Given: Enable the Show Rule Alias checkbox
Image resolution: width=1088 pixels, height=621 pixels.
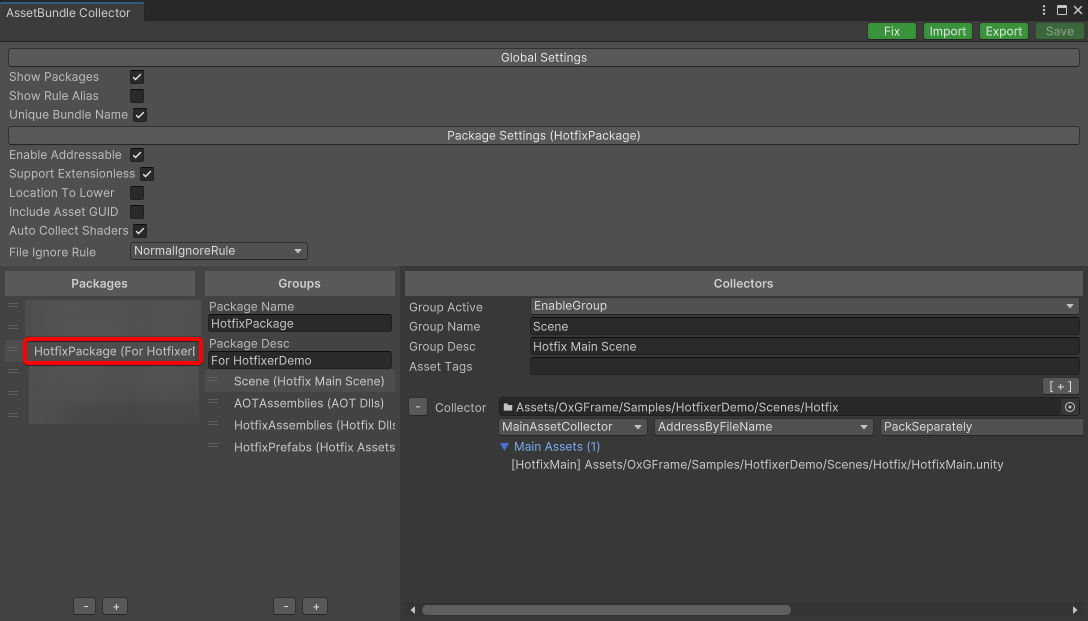Looking at the screenshot, I should pos(137,96).
